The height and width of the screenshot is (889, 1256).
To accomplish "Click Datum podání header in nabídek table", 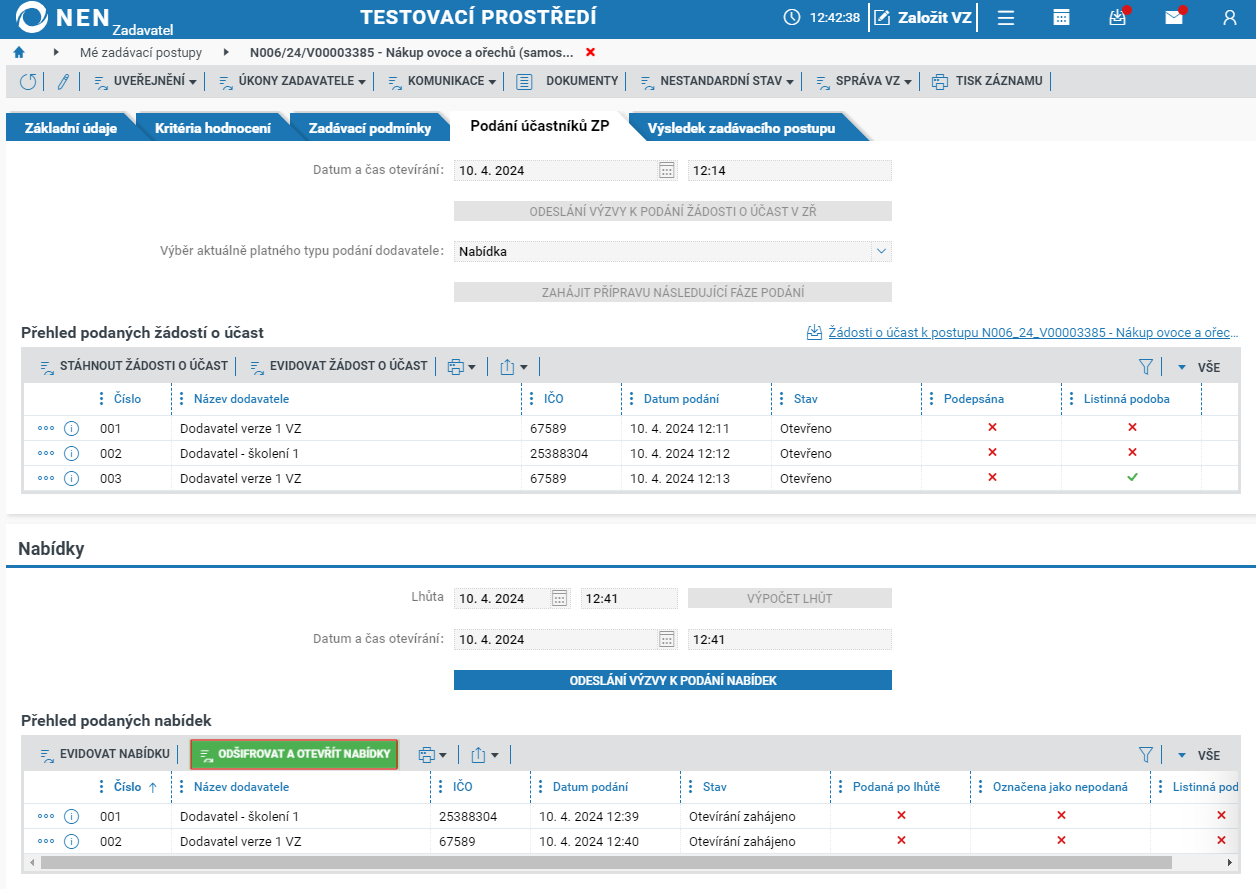I will (x=590, y=787).
